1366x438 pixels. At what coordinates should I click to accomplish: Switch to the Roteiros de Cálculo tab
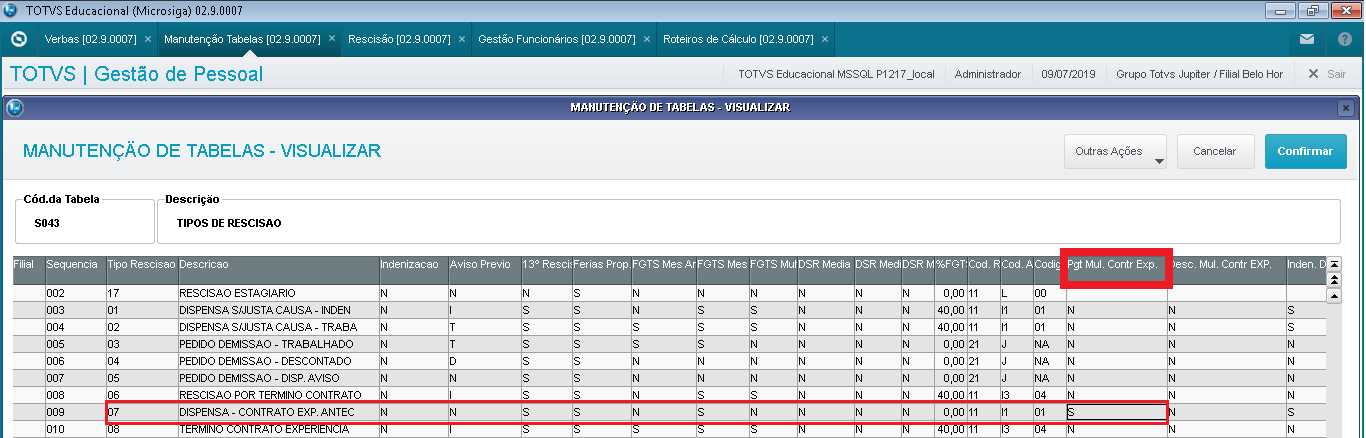pos(738,39)
